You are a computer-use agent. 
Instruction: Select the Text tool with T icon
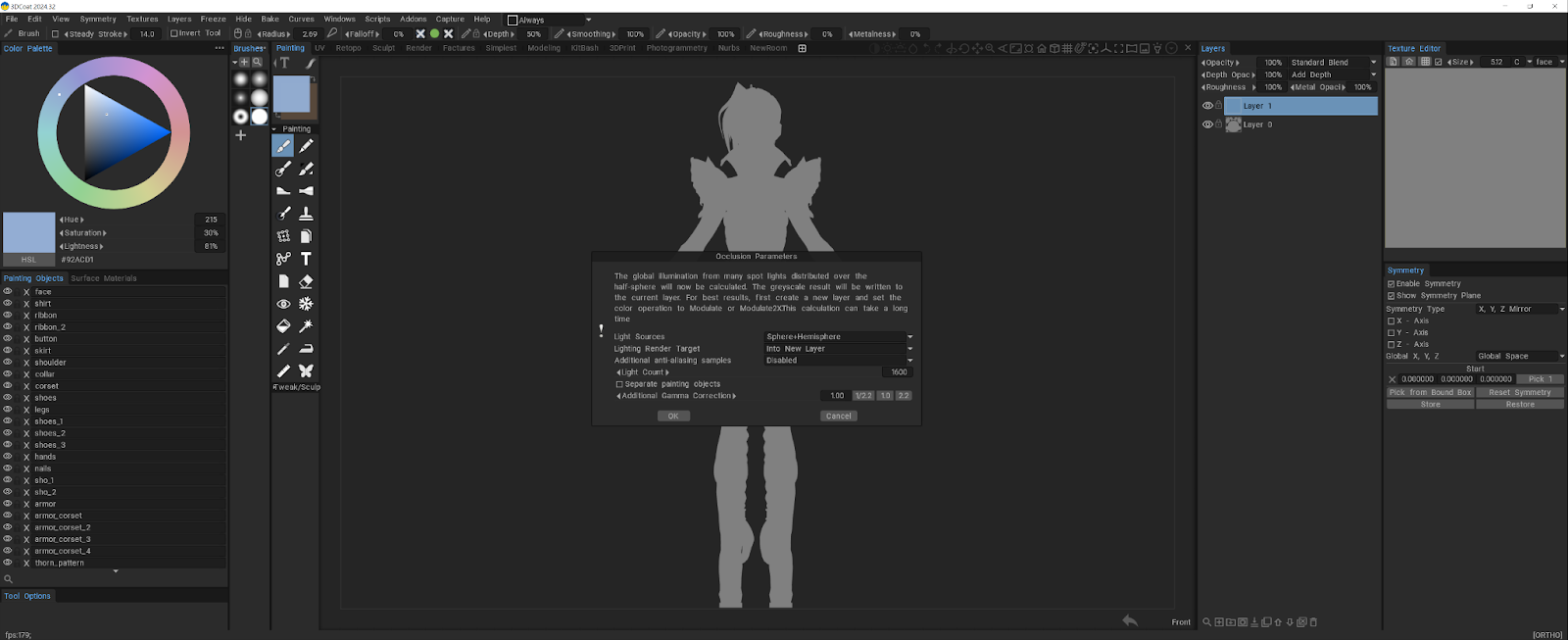point(306,259)
